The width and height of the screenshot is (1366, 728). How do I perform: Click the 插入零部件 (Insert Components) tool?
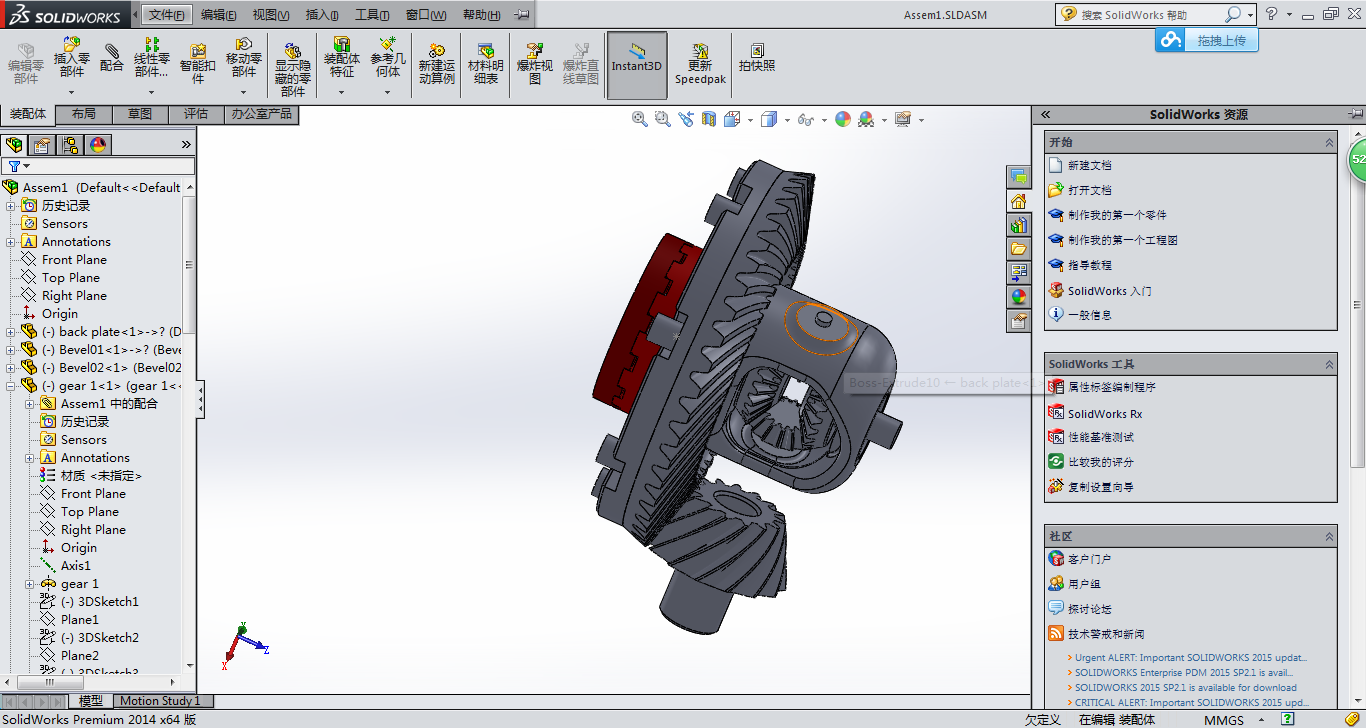point(71,58)
